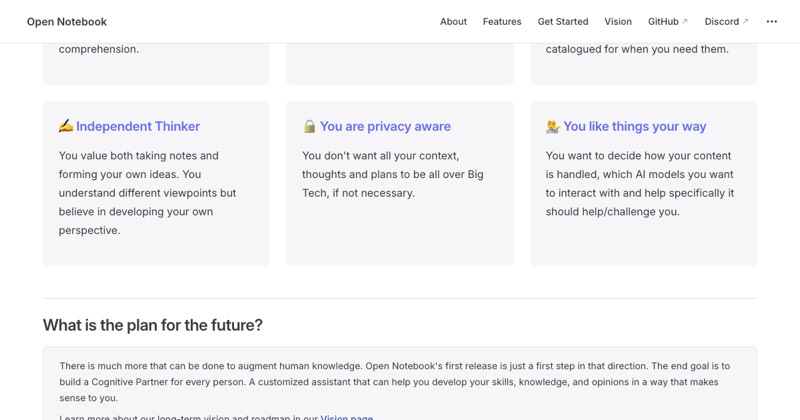Click the 'Independent Thinker' heading
The image size is (800, 420).
click(x=138, y=126)
